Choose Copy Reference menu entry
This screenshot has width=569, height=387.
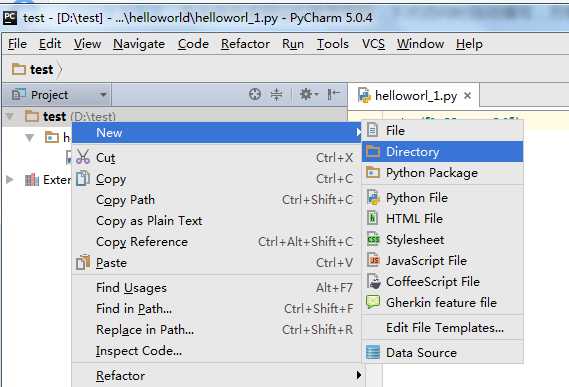[x=216, y=242]
